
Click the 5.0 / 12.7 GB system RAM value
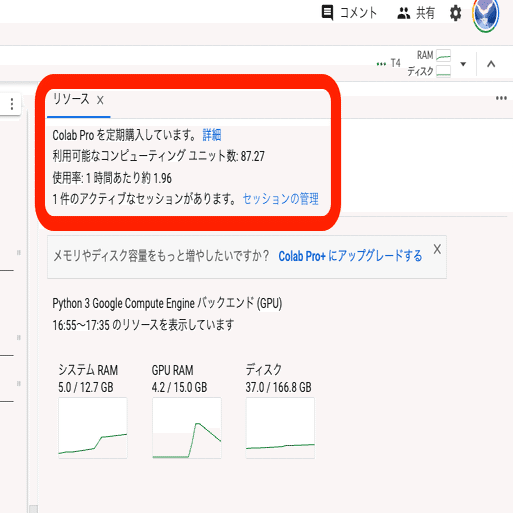86,387
